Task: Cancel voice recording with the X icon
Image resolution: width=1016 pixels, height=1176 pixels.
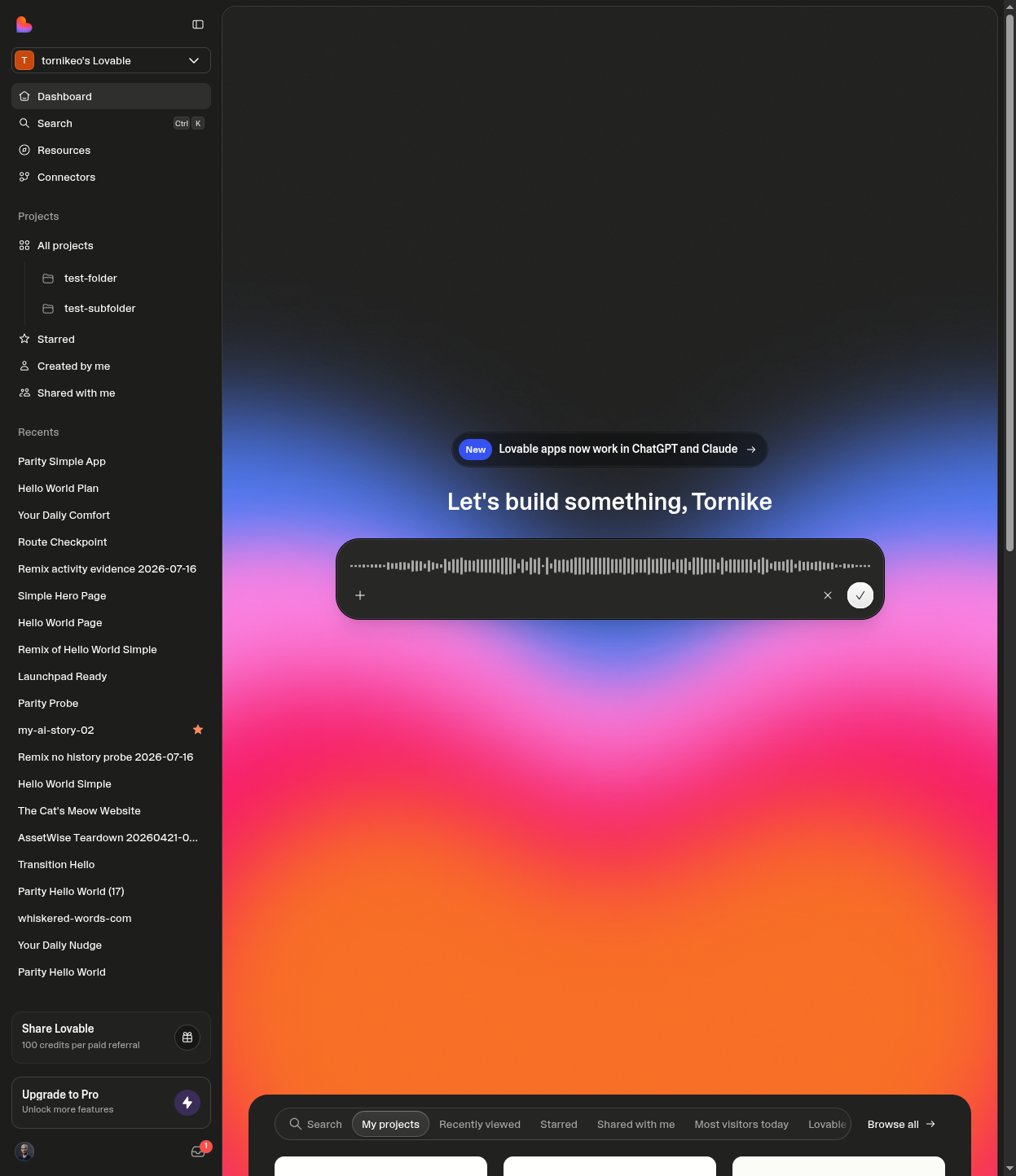Action: (x=828, y=595)
